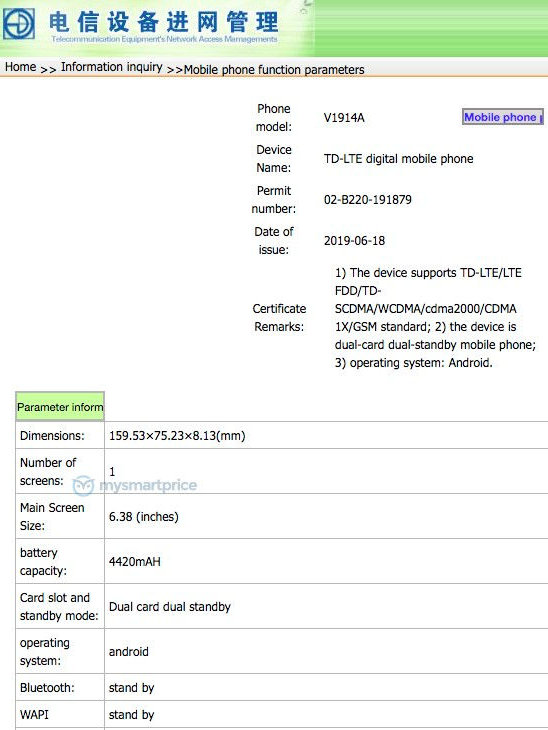Open the Home breadcrumb link
The image size is (548, 730).
20,67
